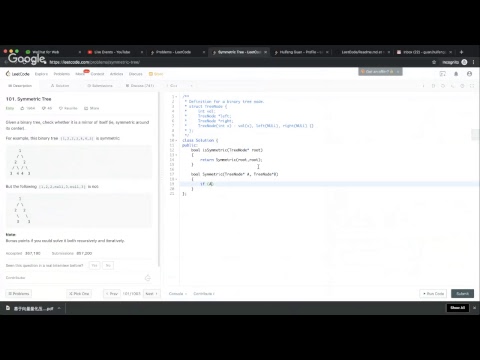Open LeetCode playground icon

pyautogui.click(x=443, y=74)
